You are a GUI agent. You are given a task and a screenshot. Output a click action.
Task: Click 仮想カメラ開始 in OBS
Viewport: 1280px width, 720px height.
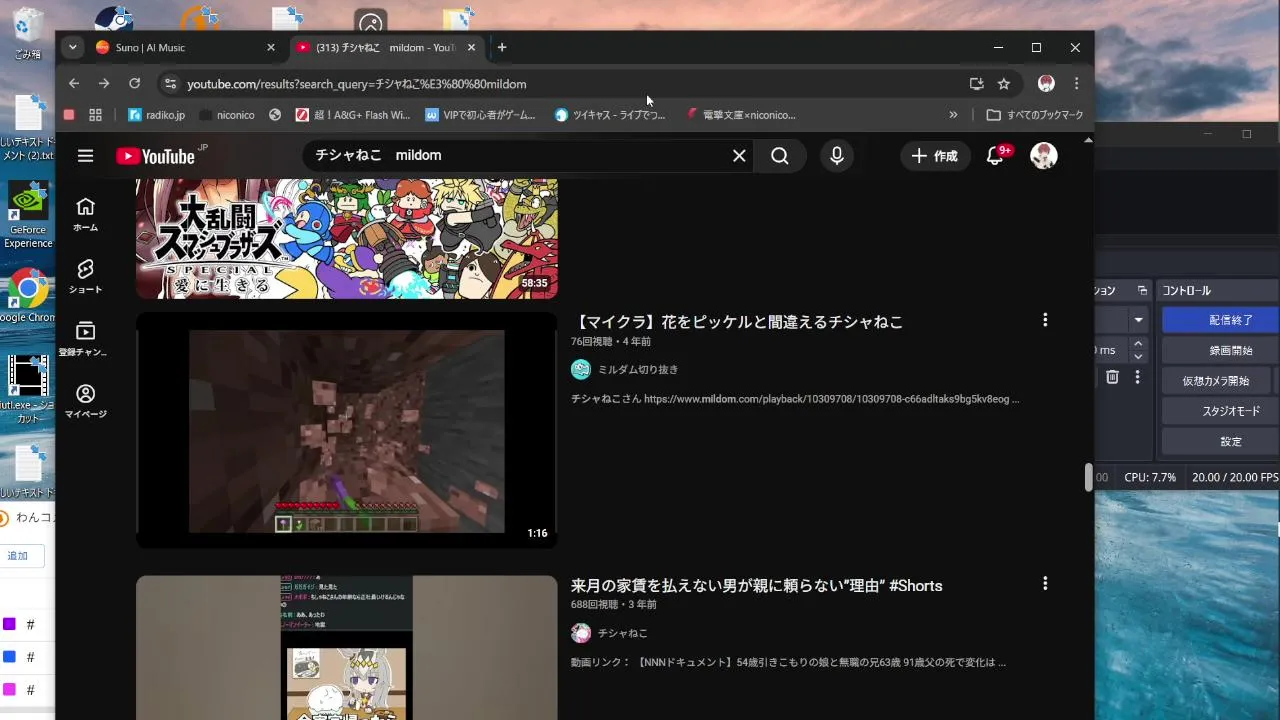point(1216,381)
